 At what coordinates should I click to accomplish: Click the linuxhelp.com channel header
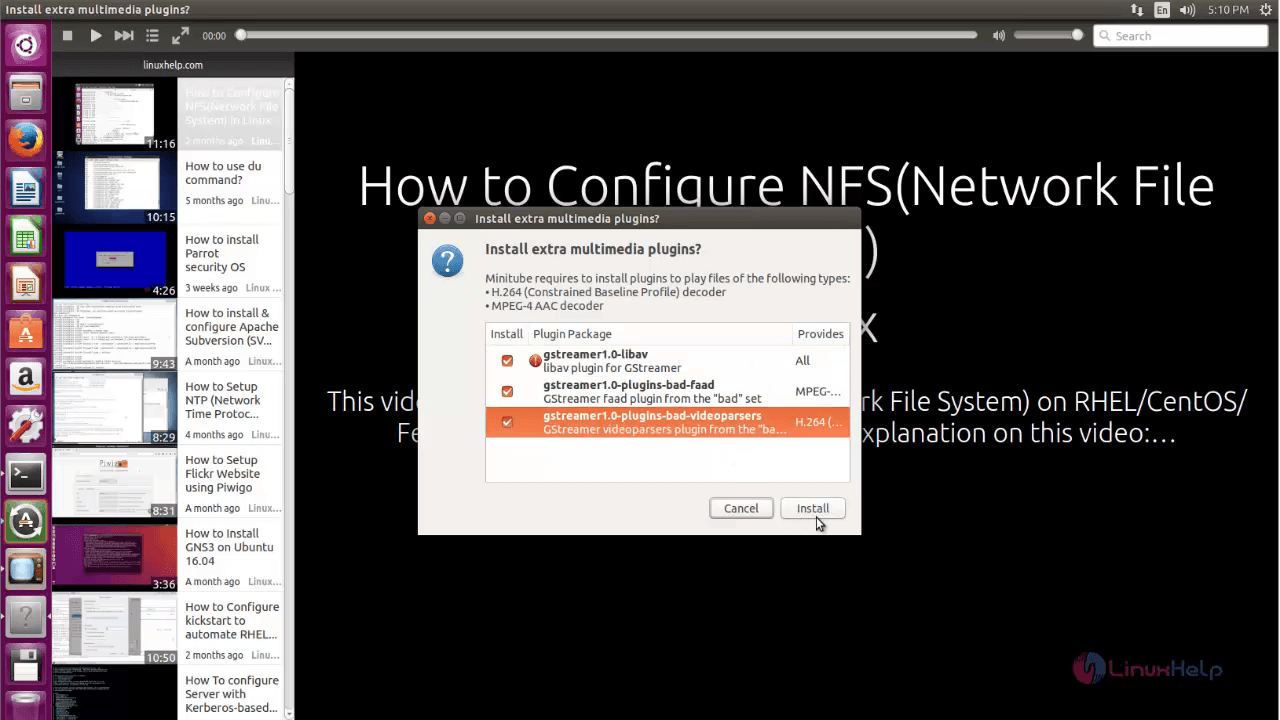(x=173, y=65)
